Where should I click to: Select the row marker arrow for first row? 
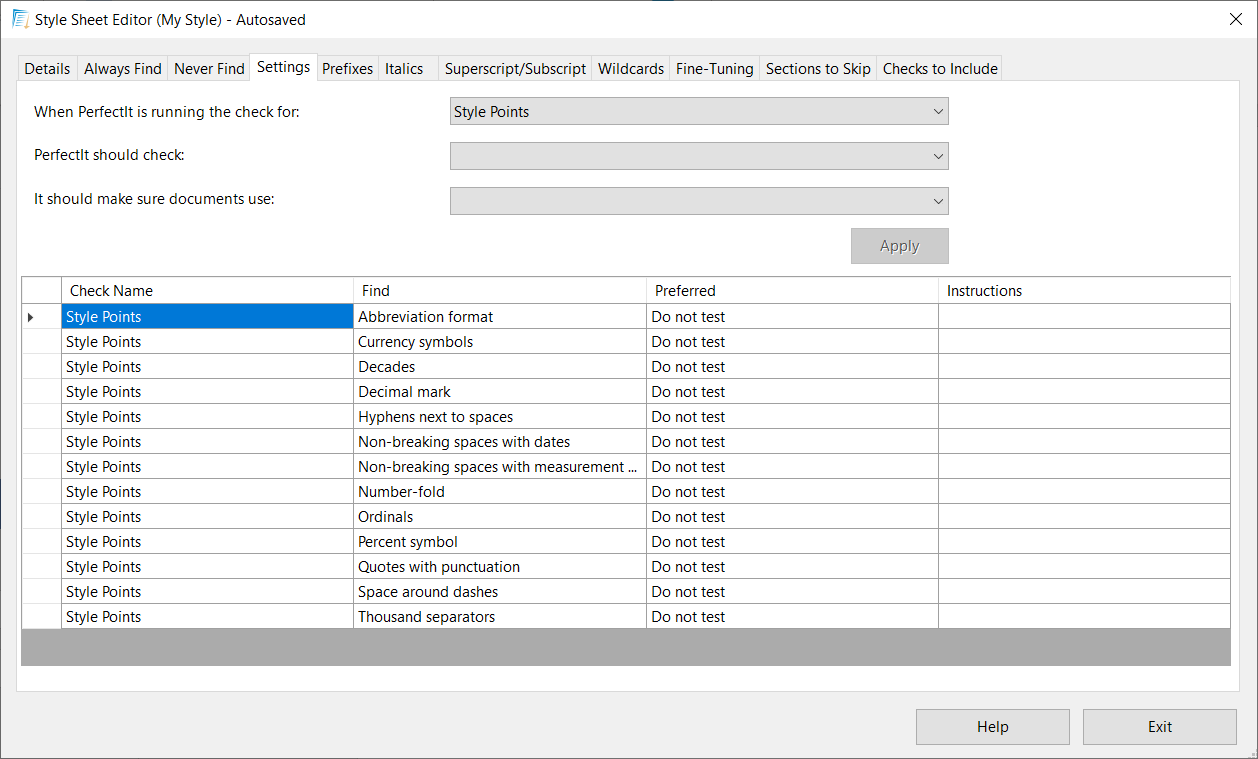coord(31,317)
